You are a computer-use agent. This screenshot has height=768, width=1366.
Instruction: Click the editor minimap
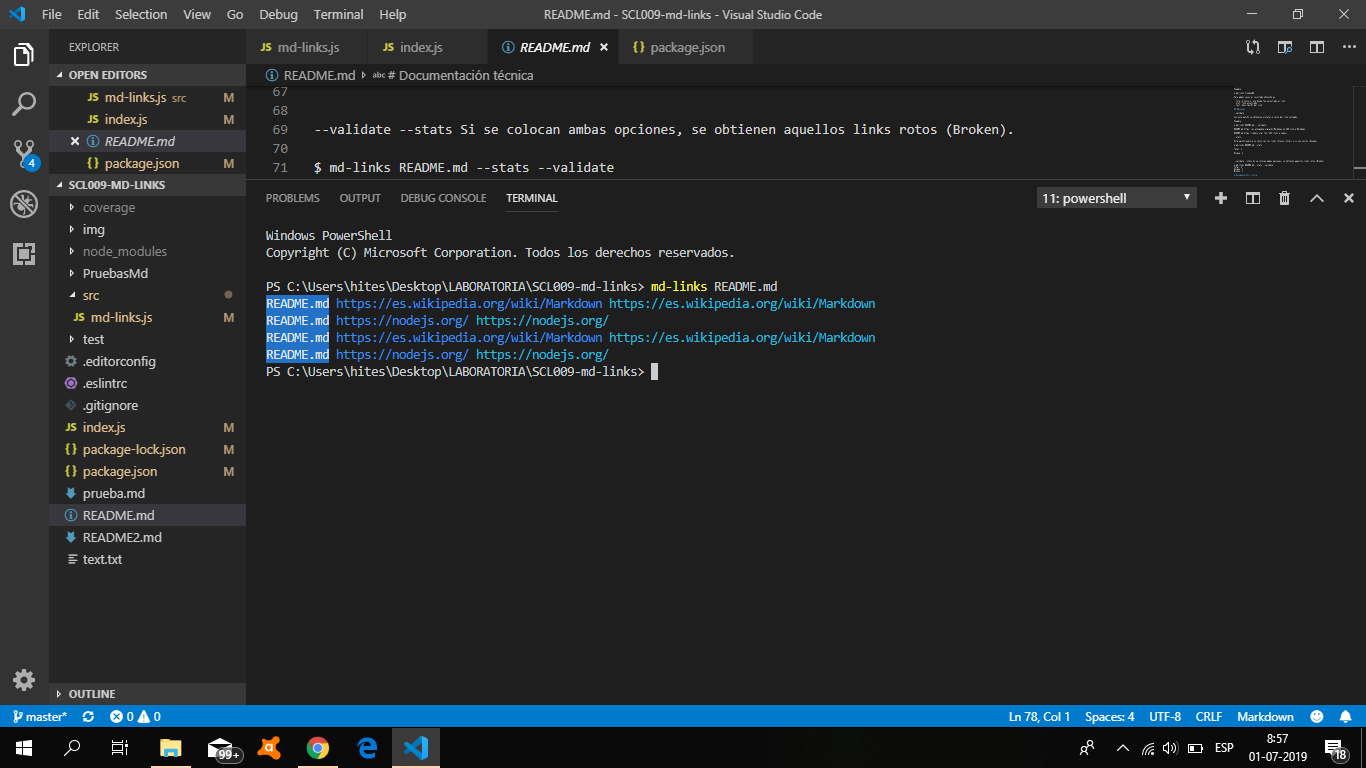click(x=1292, y=132)
